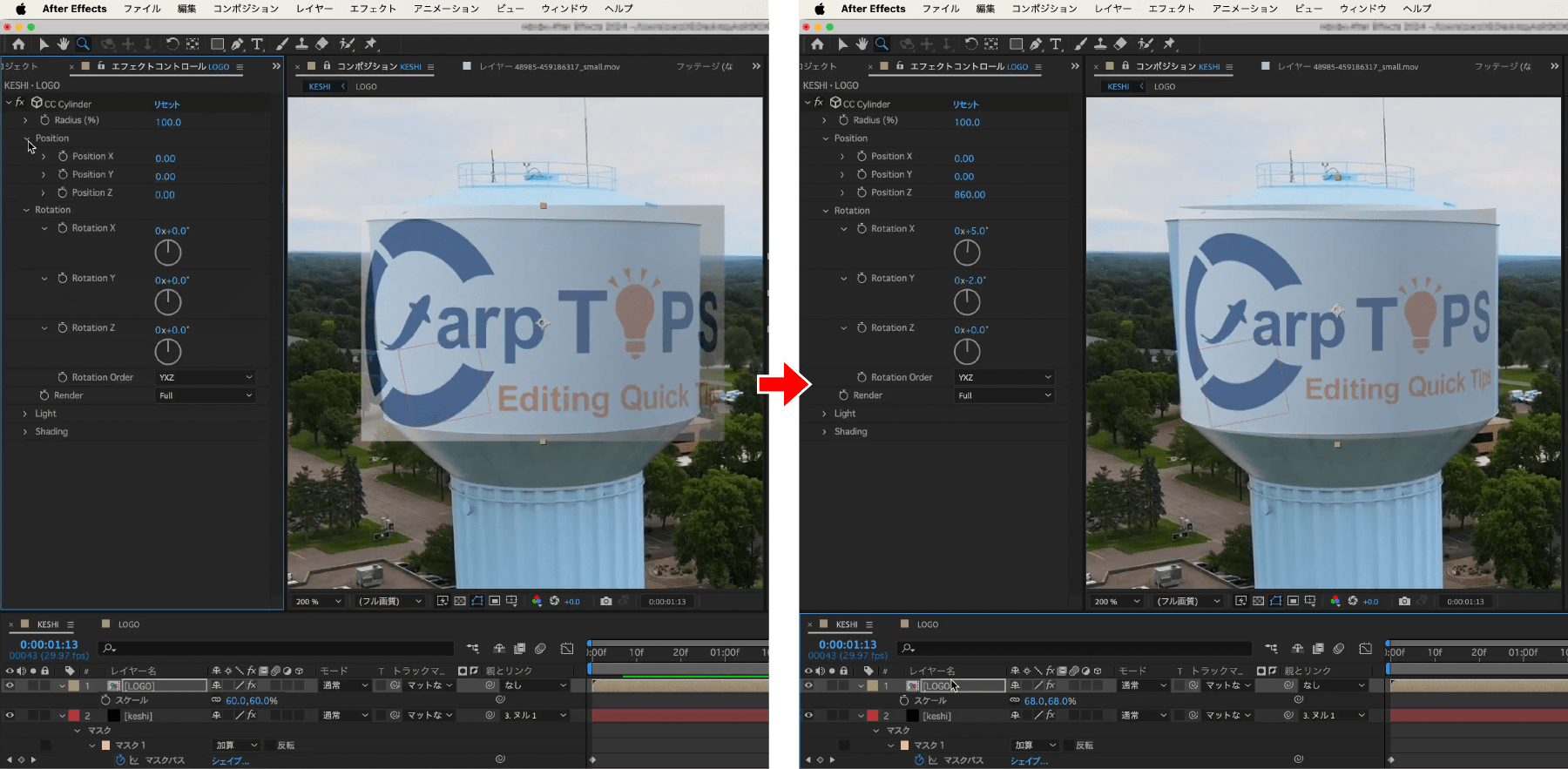Image resolution: width=1568 pixels, height=769 pixels.
Task: Select the Type tool in left screenshot
Action: [x=257, y=44]
